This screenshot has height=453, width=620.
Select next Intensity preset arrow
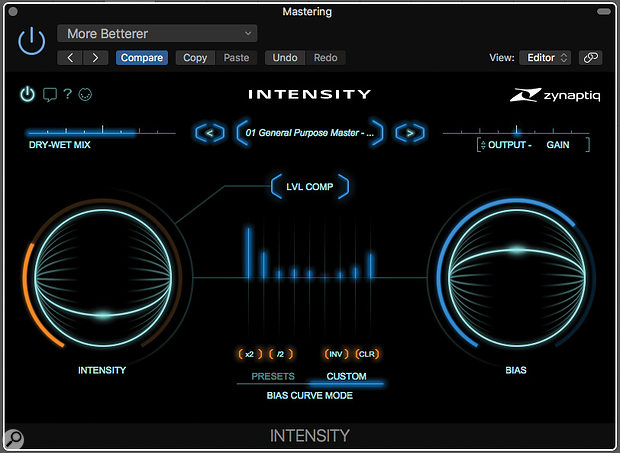click(x=410, y=133)
